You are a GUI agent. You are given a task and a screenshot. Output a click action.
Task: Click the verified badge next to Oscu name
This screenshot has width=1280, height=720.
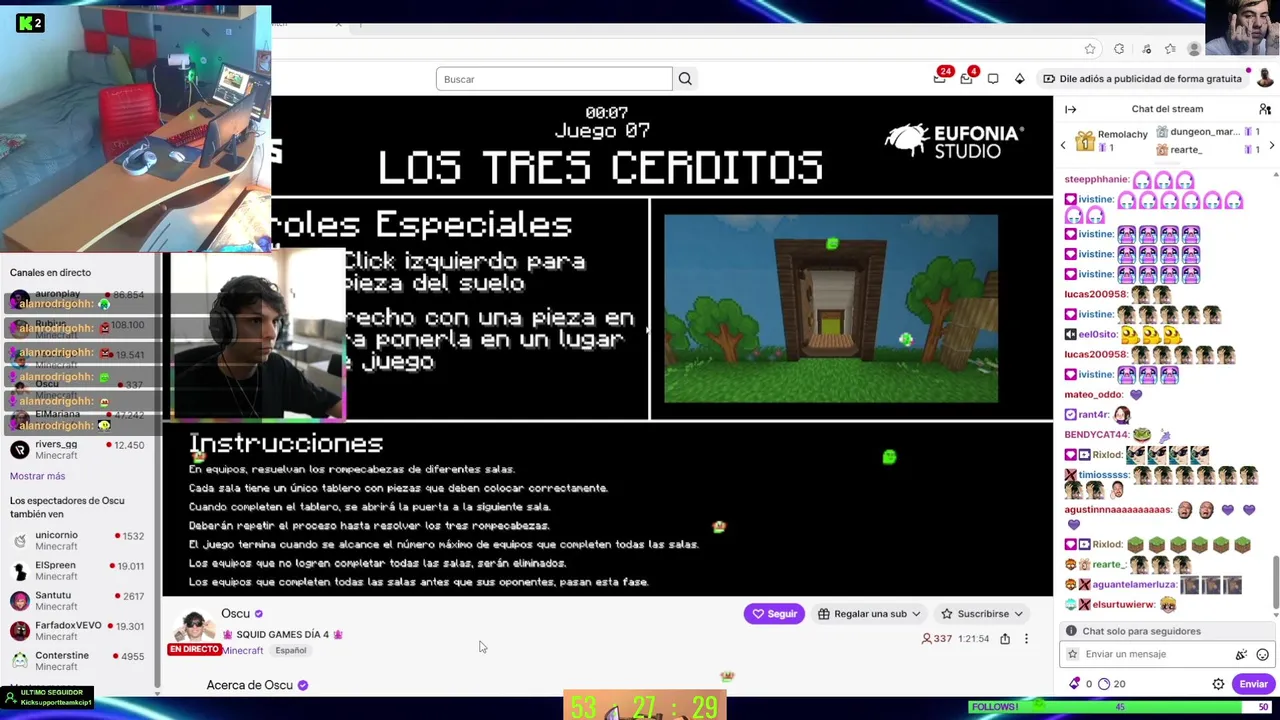259,614
